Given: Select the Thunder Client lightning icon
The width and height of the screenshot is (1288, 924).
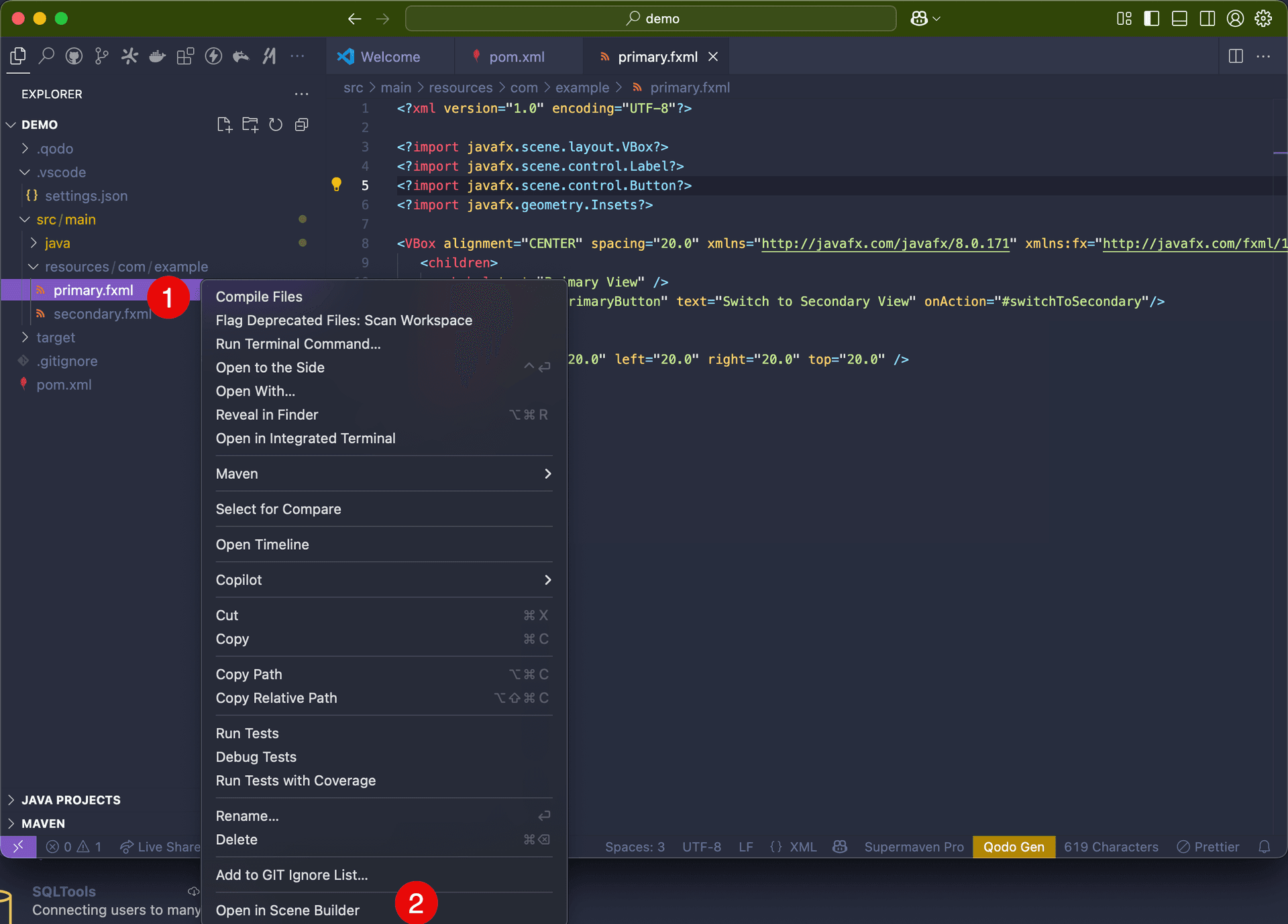Looking at the screenshot, I should (214, 56).
